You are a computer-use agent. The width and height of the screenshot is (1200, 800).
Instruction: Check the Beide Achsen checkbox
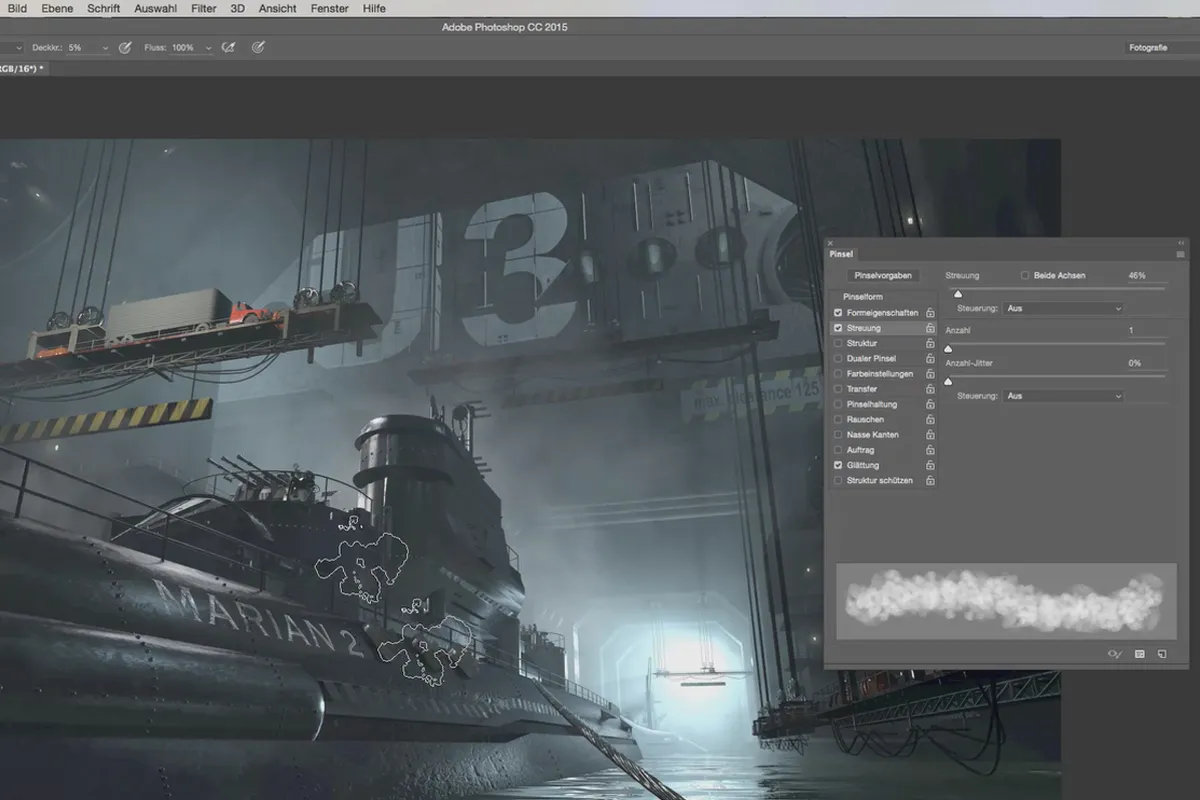click(x=1025, y=275)
